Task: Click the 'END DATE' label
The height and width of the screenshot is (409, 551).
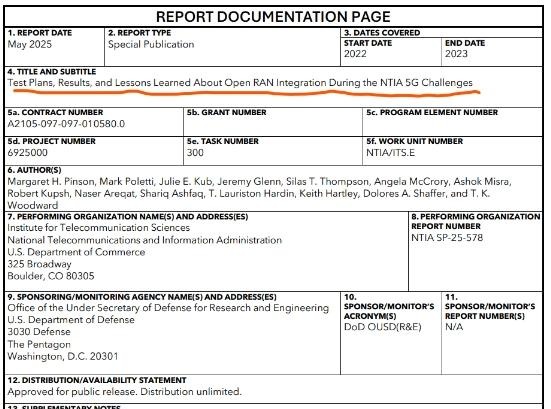Action: pyautogui.click(x=465, y=43)
